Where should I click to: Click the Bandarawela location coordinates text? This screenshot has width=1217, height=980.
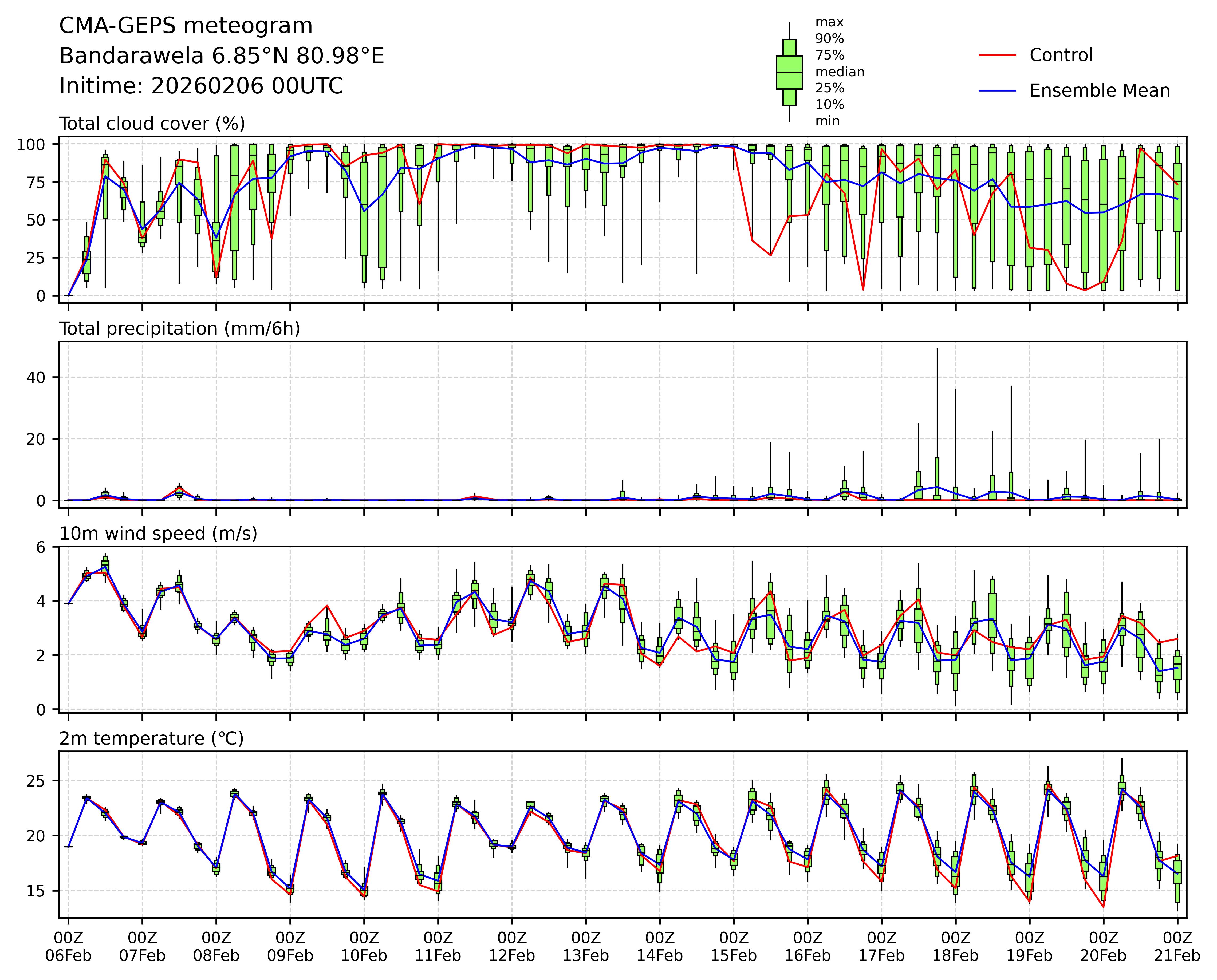coord(221,56)
